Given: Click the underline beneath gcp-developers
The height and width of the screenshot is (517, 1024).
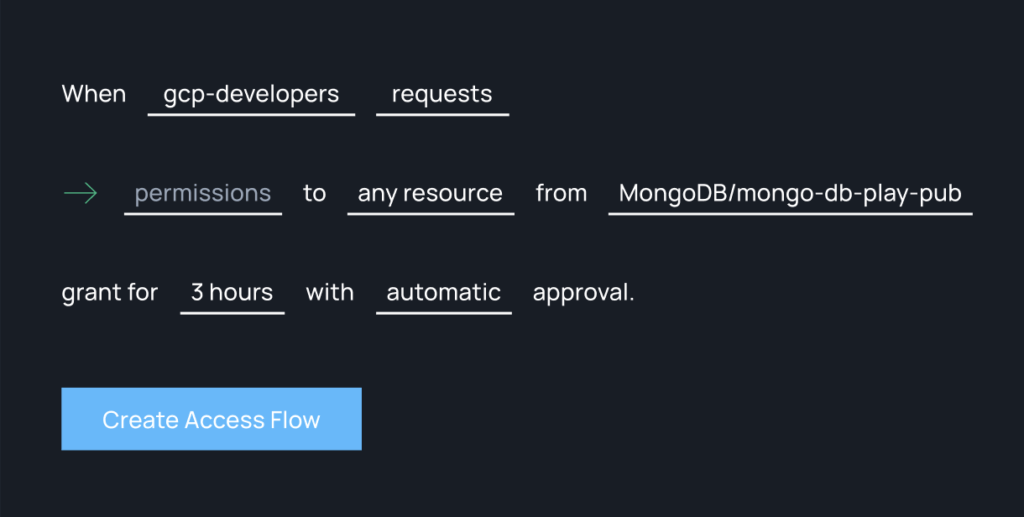Looking at the screenshot, I should (251, 115).
